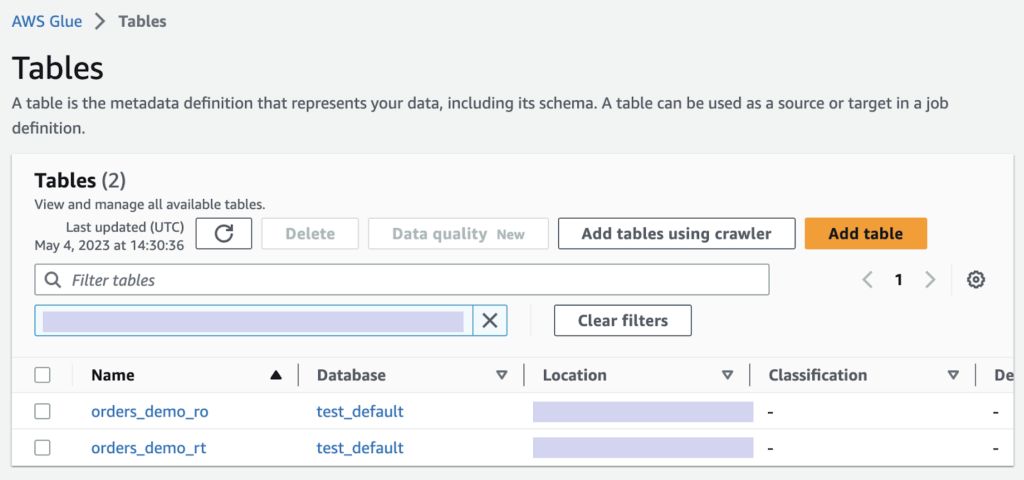Image resolution: width=1024 pixels, height=480 pixels.
Task: Click Data quality New button
Action: tap(458, 234)
